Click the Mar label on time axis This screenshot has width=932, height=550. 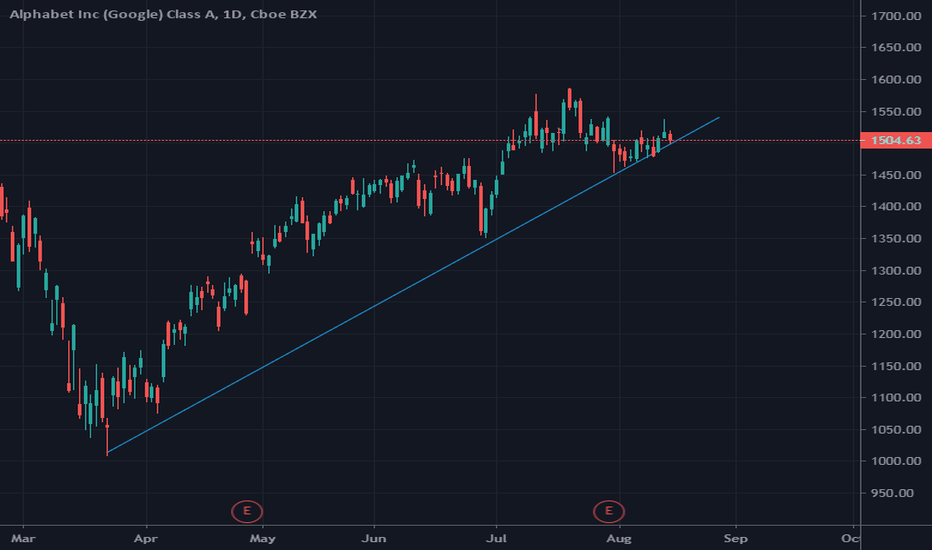pyautogui.click(x=23, y=539)
